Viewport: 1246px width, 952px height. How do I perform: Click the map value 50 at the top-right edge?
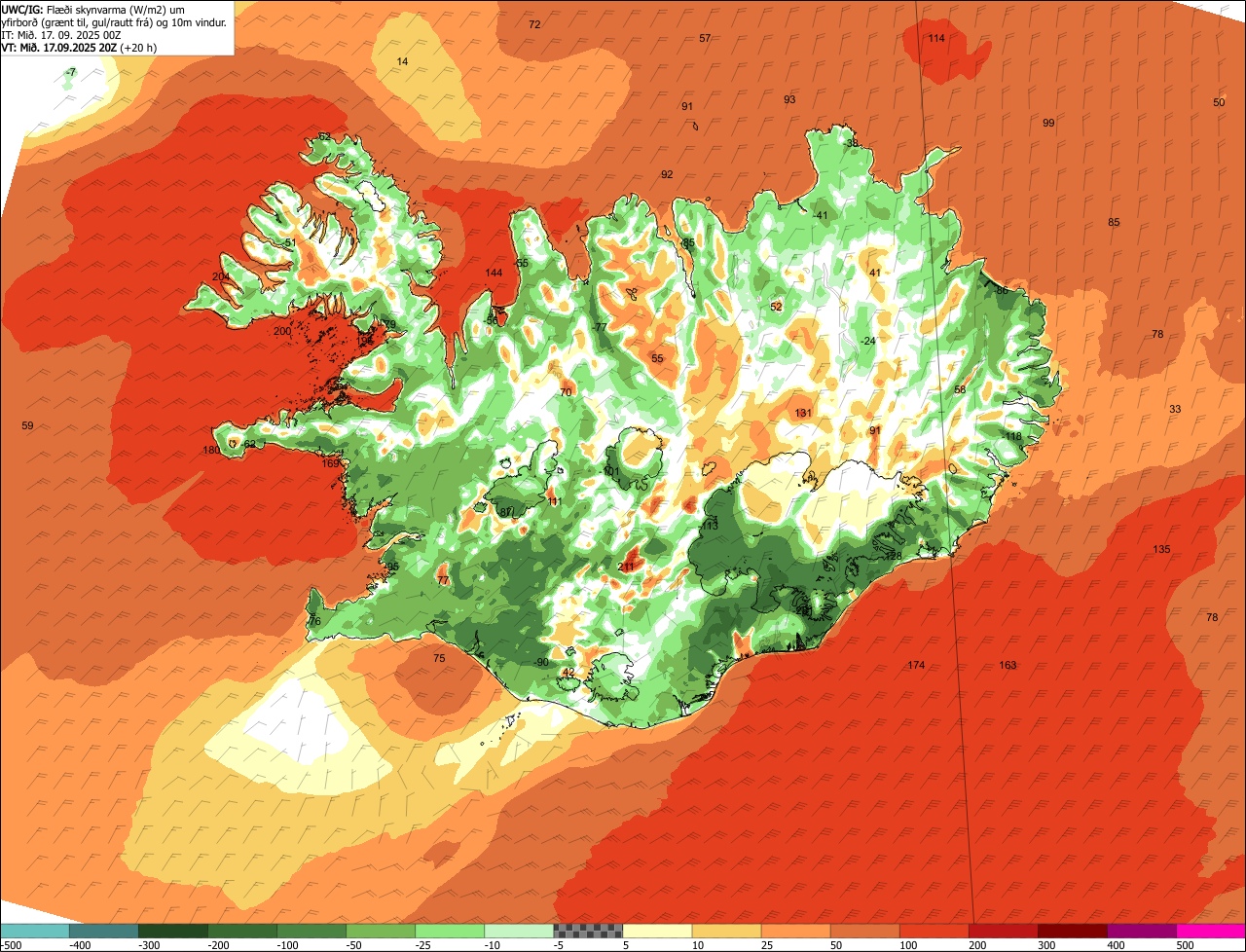pos(1219,102)
